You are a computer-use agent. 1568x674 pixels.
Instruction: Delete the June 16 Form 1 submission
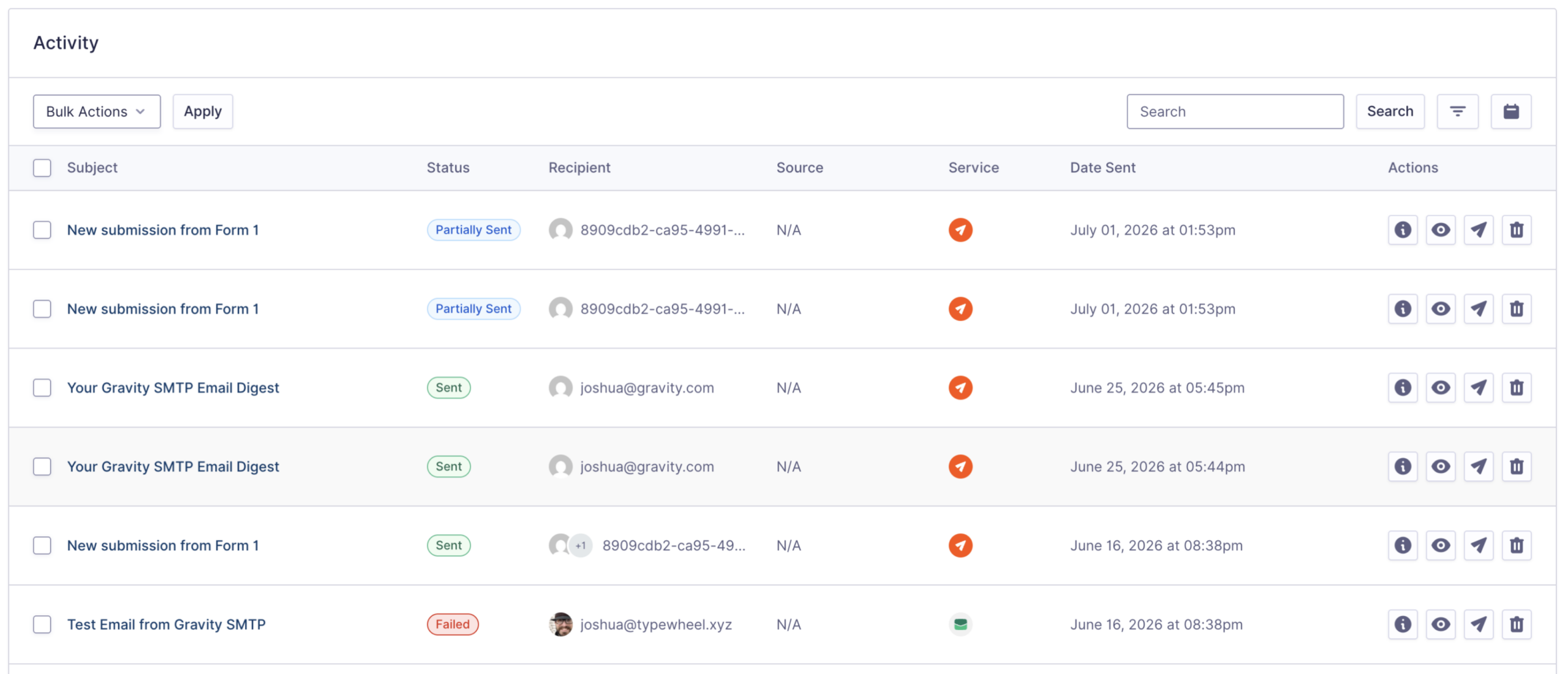(x=1517, y=545)
